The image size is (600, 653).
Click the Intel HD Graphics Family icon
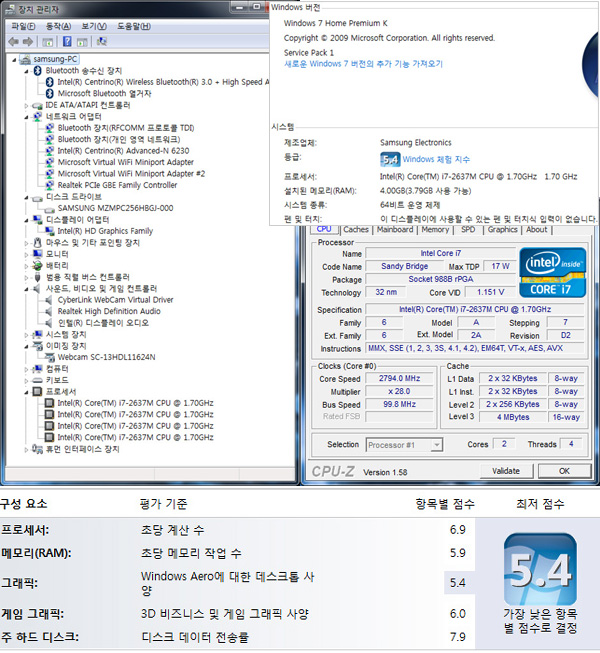[x=50, y=231]
